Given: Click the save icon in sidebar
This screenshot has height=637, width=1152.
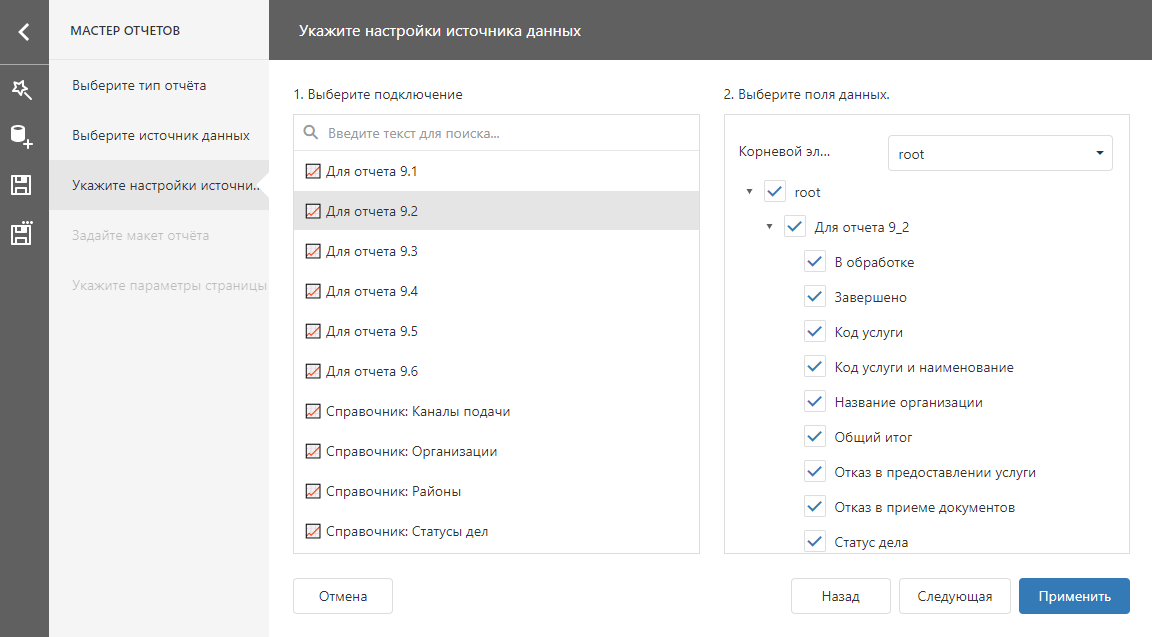Looking at the screenshot, I should 22,185.
